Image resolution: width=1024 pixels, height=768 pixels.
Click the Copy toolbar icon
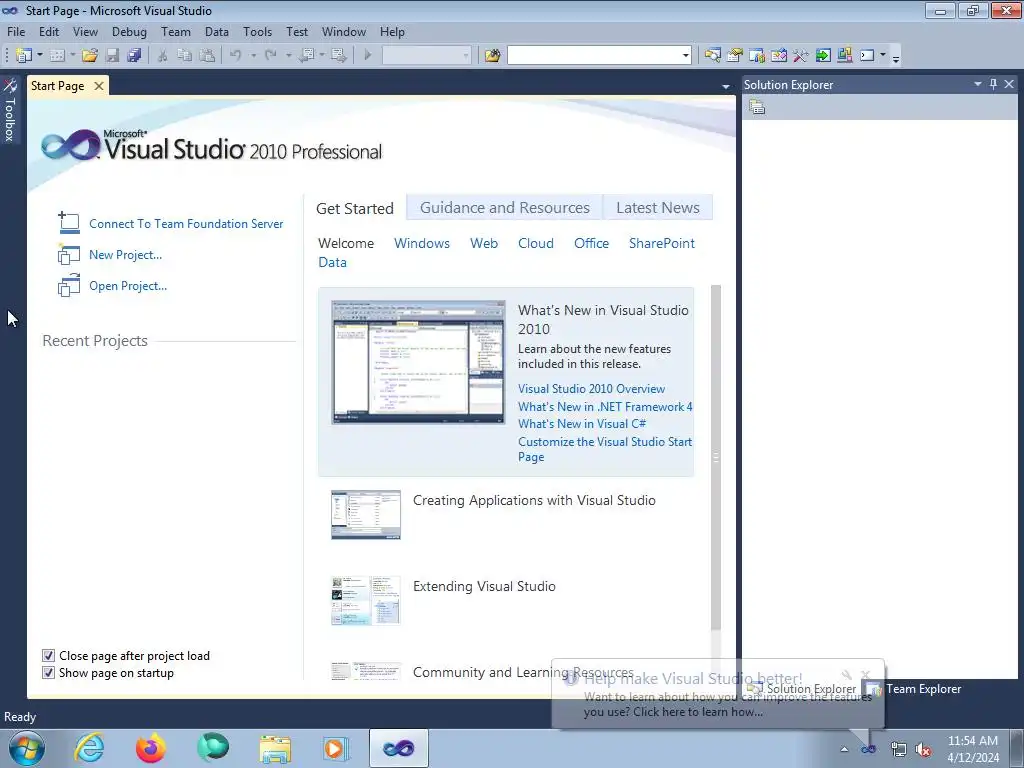(x=185, y=56)
